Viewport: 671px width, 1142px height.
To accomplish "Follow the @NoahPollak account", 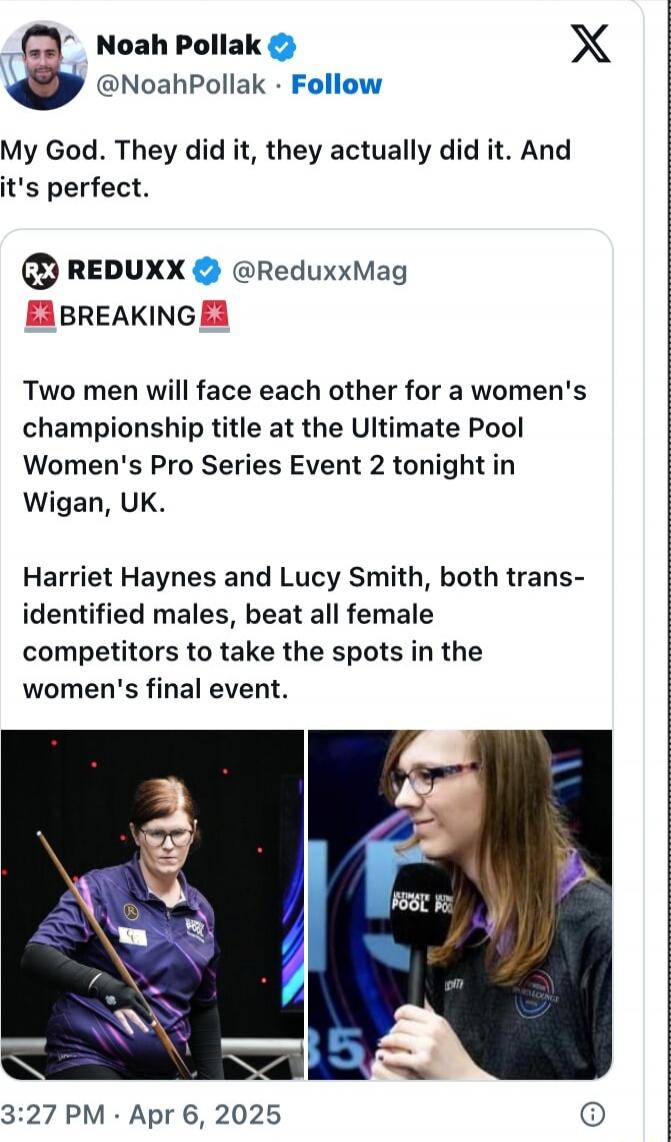I will [336, 85].
